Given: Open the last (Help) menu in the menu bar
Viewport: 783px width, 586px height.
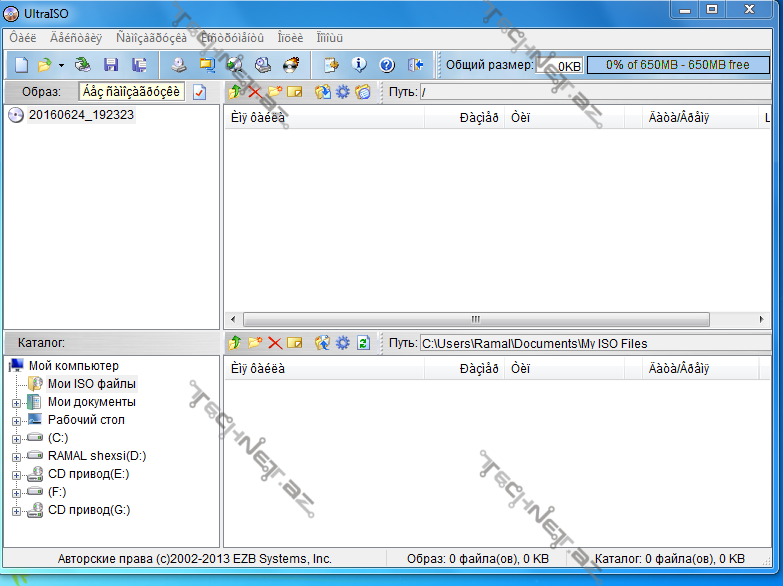Looking at the screenshot, I should (329, 37).
